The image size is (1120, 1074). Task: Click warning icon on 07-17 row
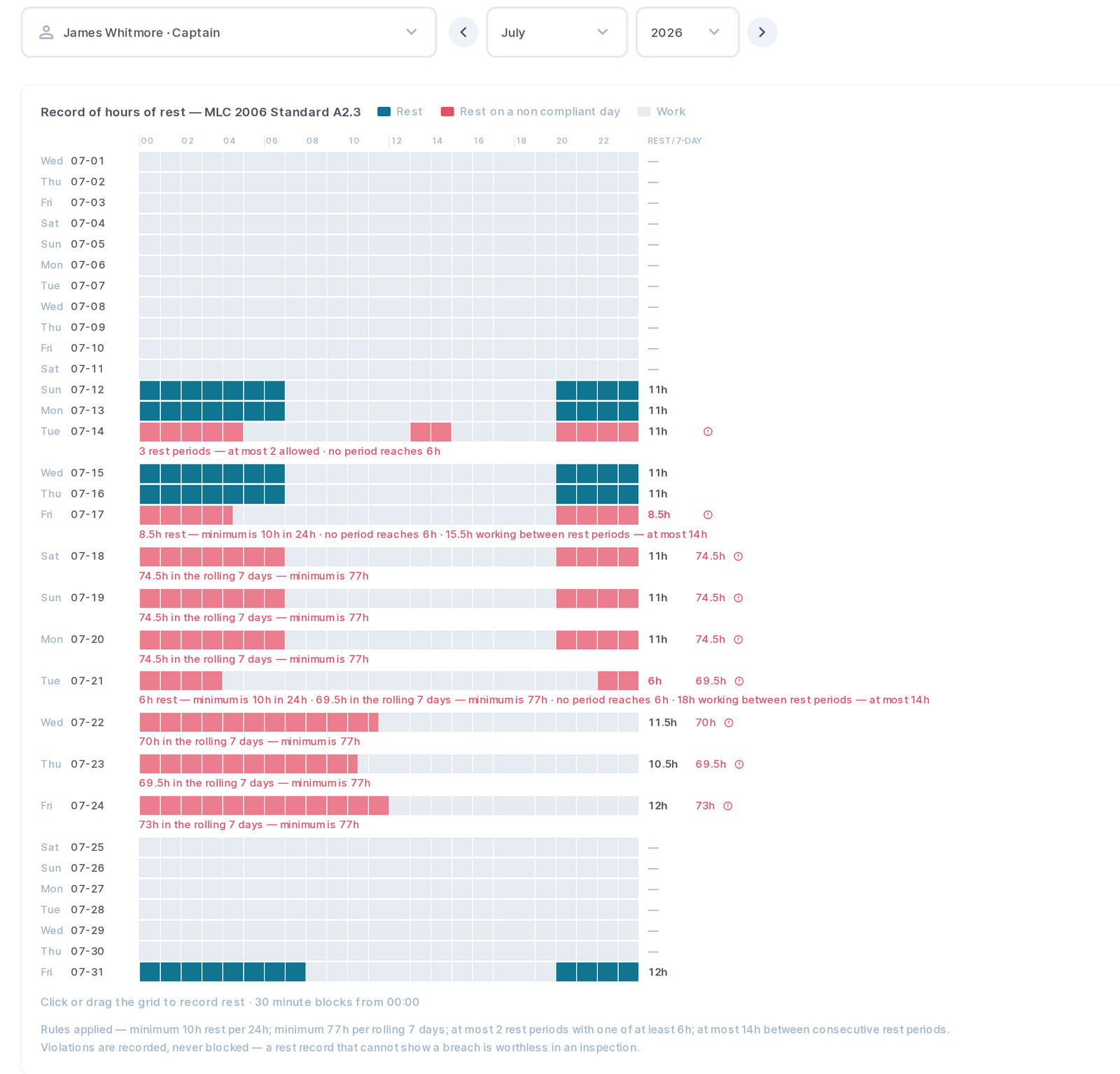(x=708, y=515)
